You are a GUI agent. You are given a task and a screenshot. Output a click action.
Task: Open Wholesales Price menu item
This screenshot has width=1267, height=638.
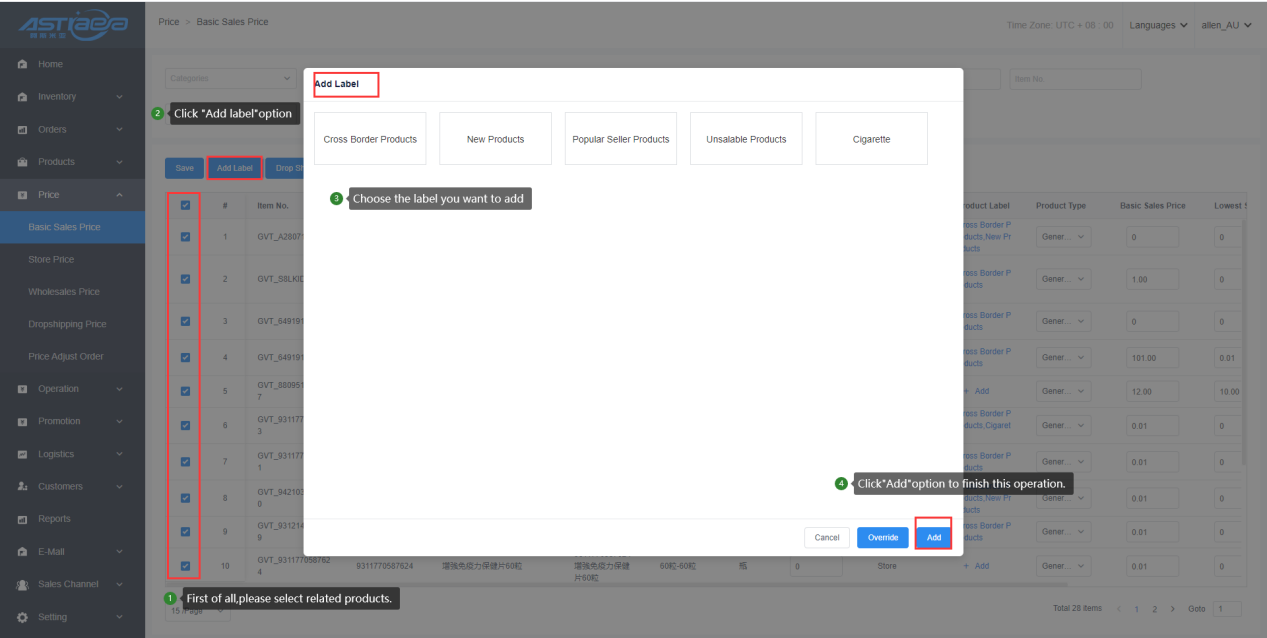click(x=64, y=292)
